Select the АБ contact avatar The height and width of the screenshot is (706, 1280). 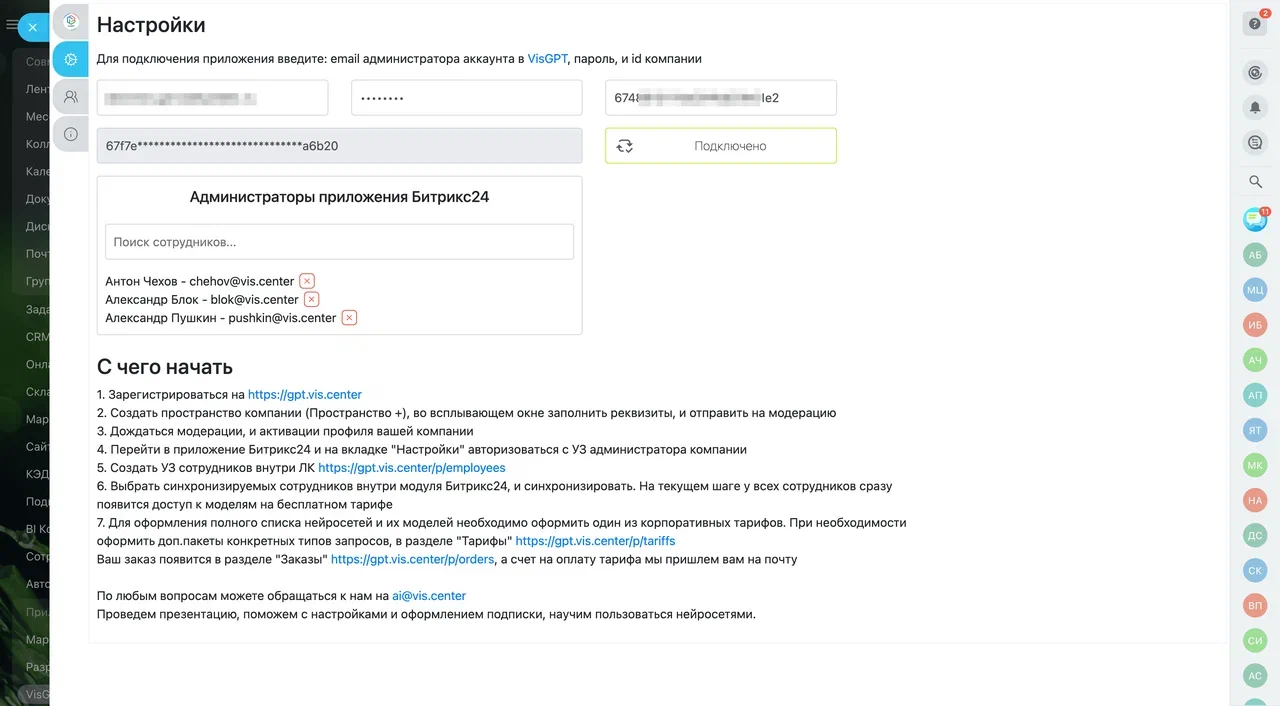click(x=1255, y=255)
